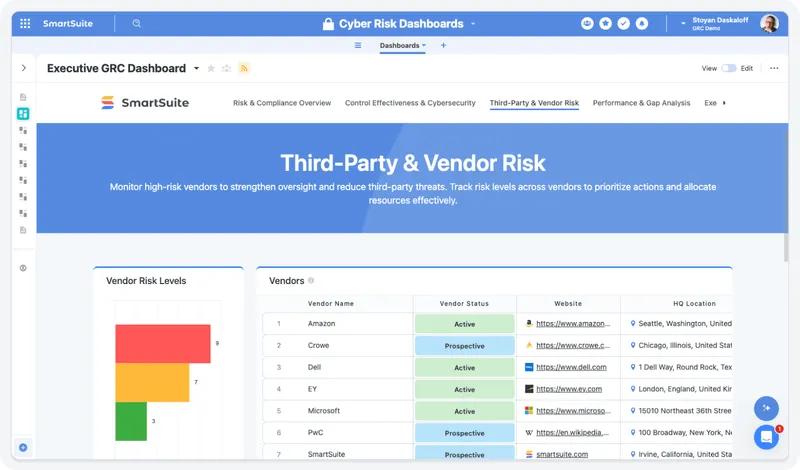Open the three-dot more options menu
The height and width of the screenshot is (470, 800).
pyautogui.click(x=774, y=68)
